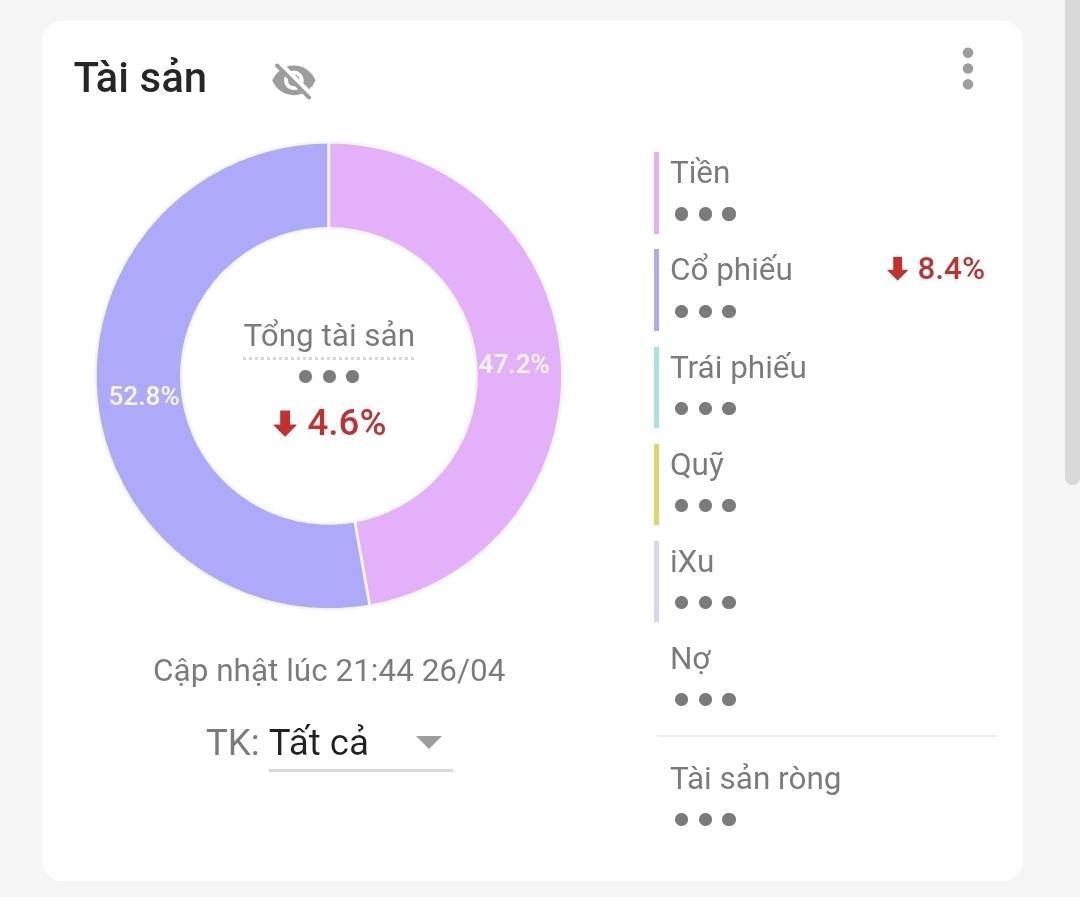Click the red down arrow beside 8.4%
Viewport: 1080px width, 897px height.
pos(897,269)
